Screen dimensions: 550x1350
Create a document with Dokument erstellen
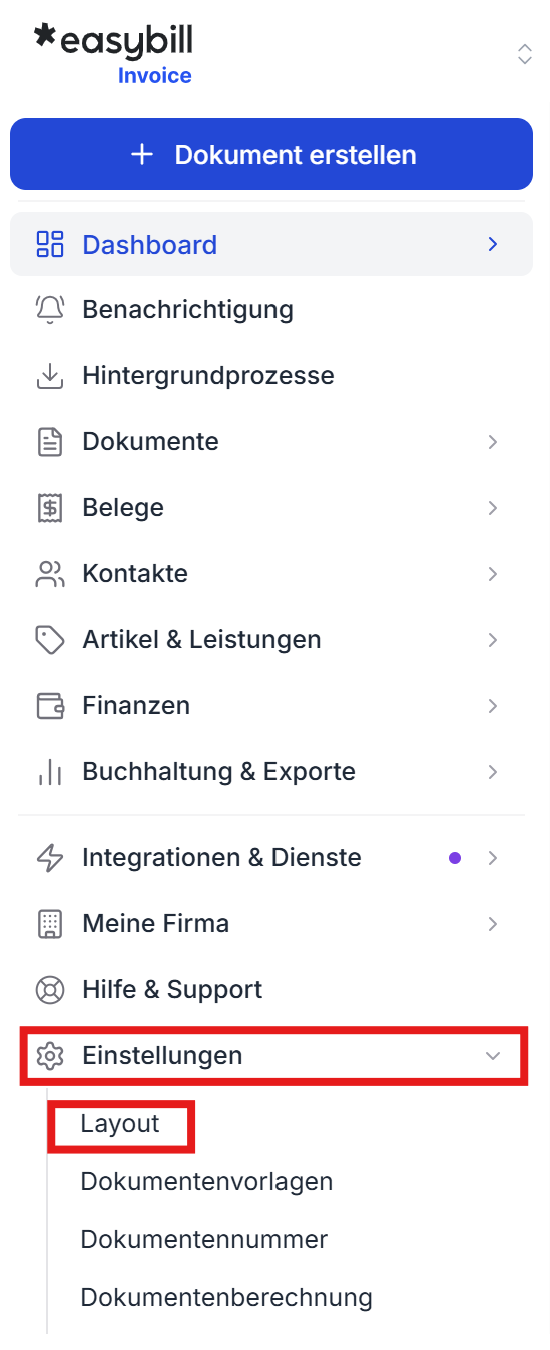coord(271,154)
